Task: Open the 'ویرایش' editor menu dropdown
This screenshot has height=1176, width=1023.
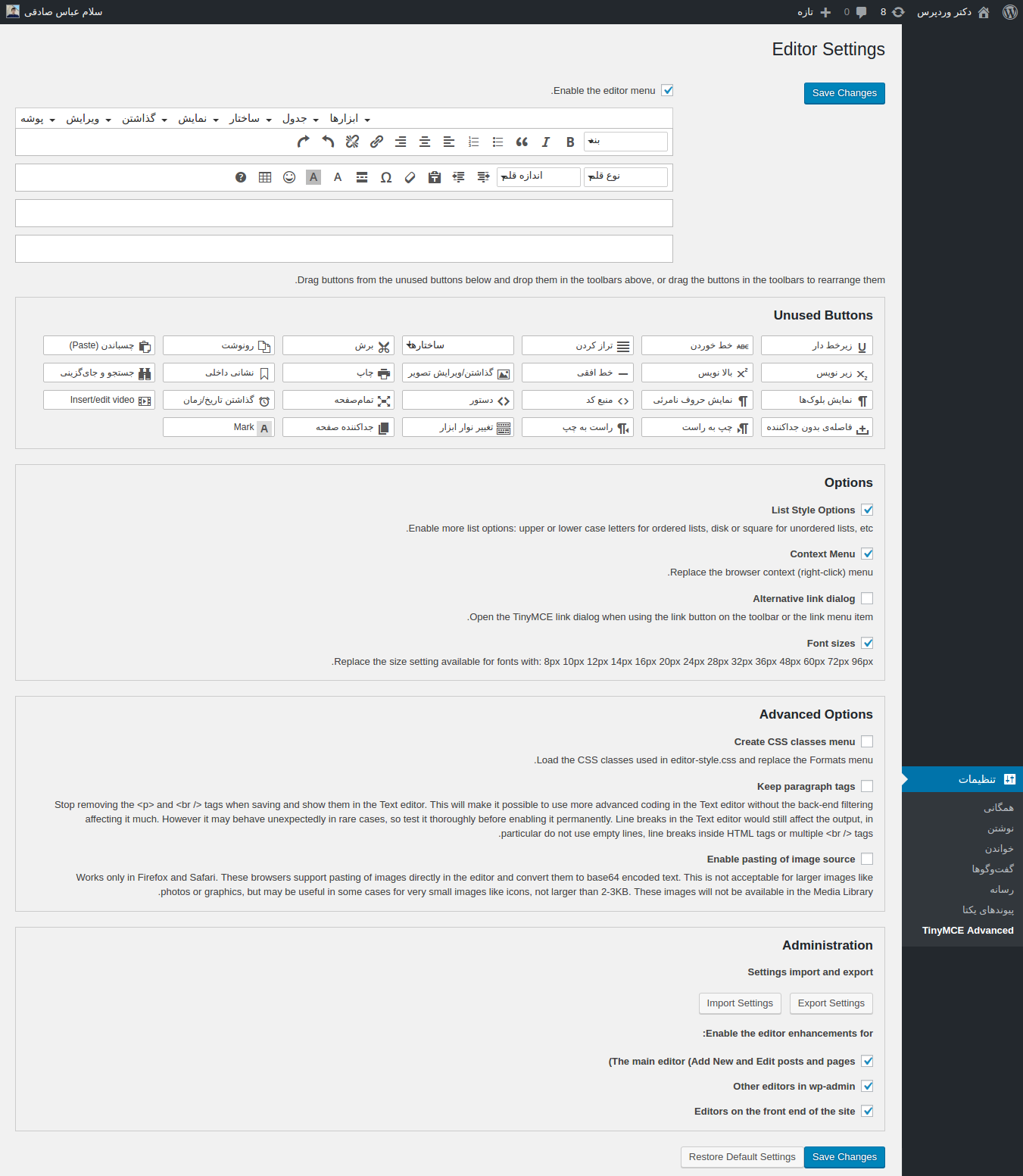Action: (89, 119)
